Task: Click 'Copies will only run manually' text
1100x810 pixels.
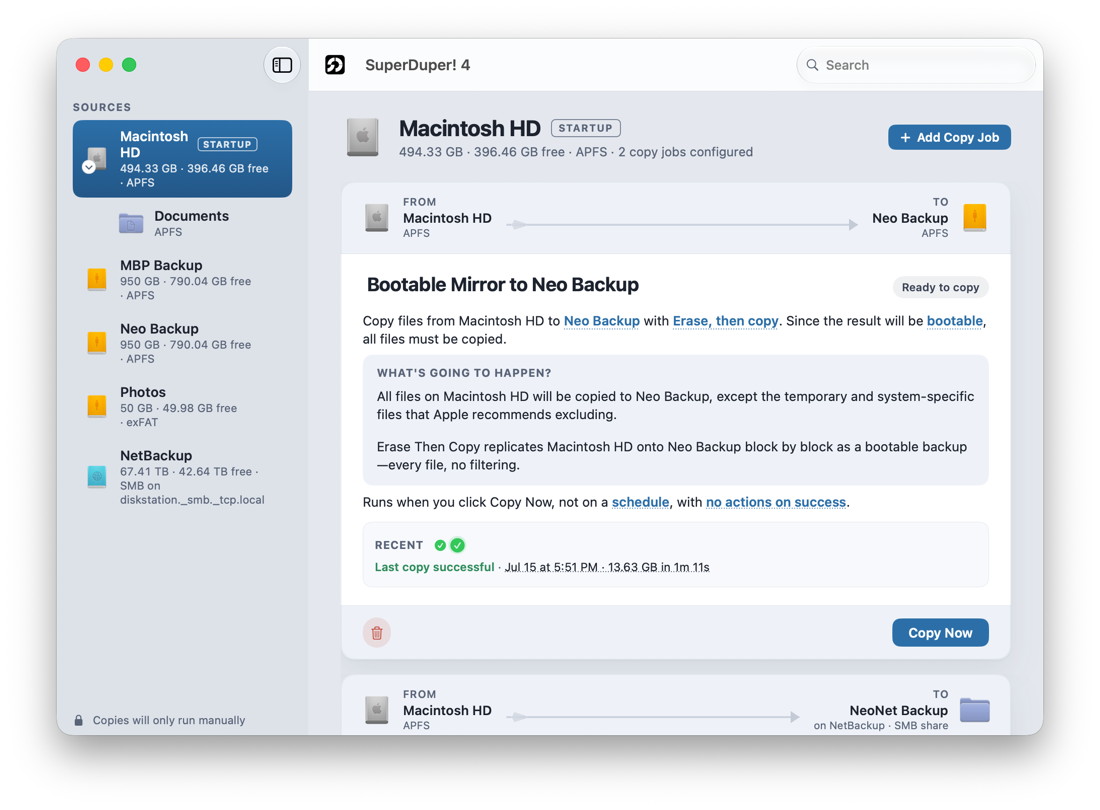Action: tap(169, 720)
